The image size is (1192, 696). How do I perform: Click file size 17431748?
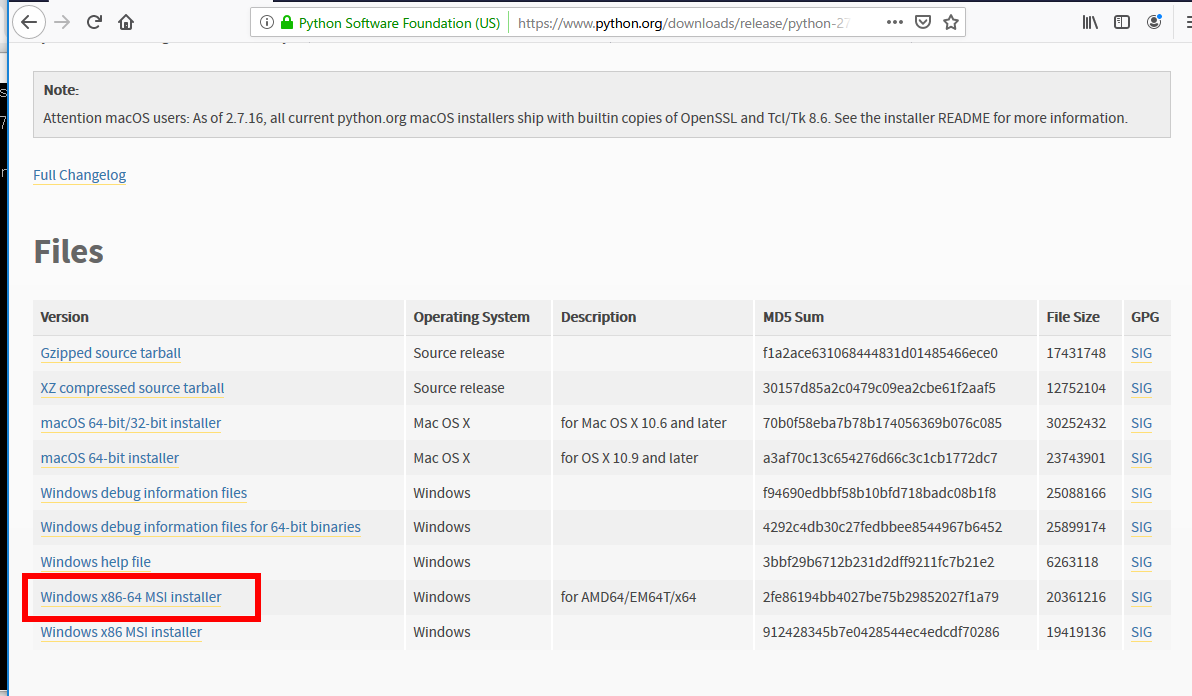pos(1076,353)
